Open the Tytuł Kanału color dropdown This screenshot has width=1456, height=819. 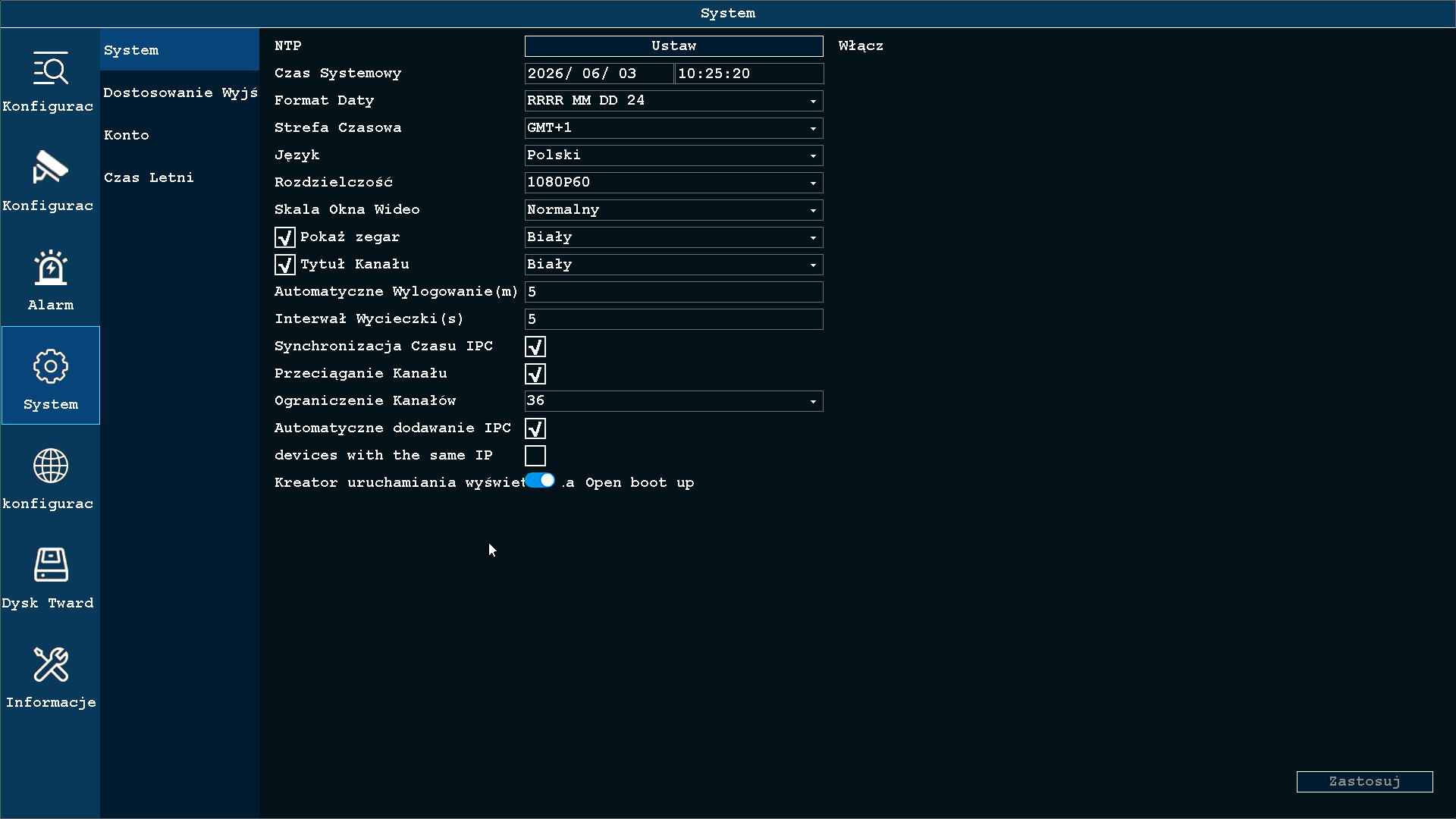[673, 265]
